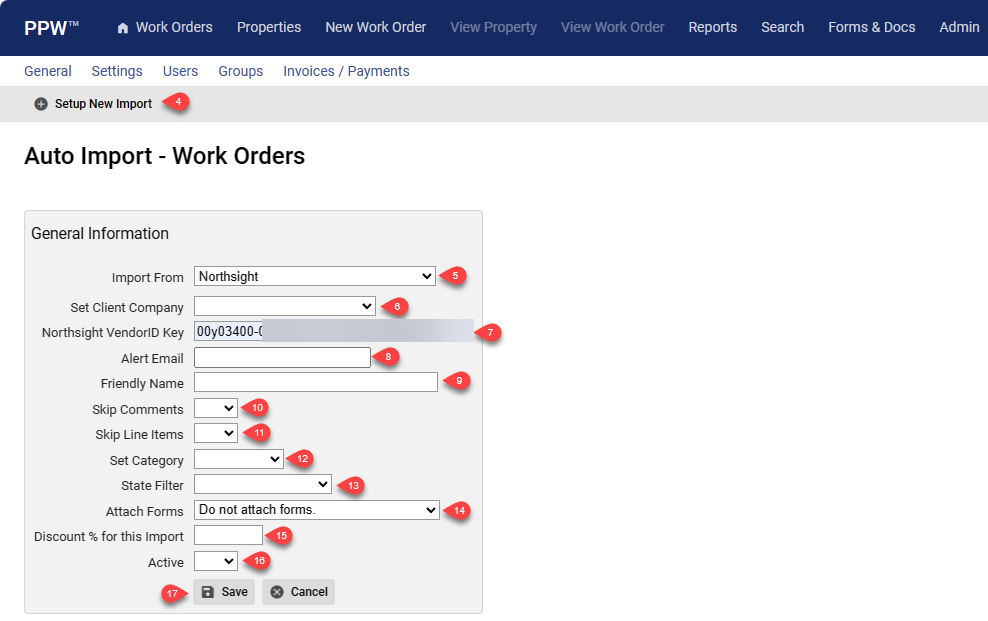Expand the Set Category dropdown

(x=239, y=459)
